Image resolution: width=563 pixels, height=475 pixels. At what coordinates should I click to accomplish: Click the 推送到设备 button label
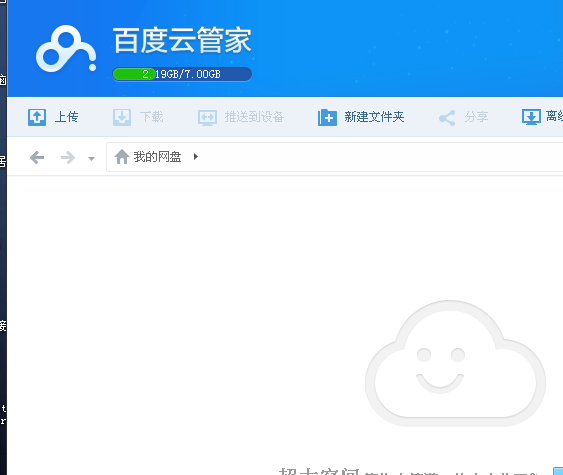point(254,117)
